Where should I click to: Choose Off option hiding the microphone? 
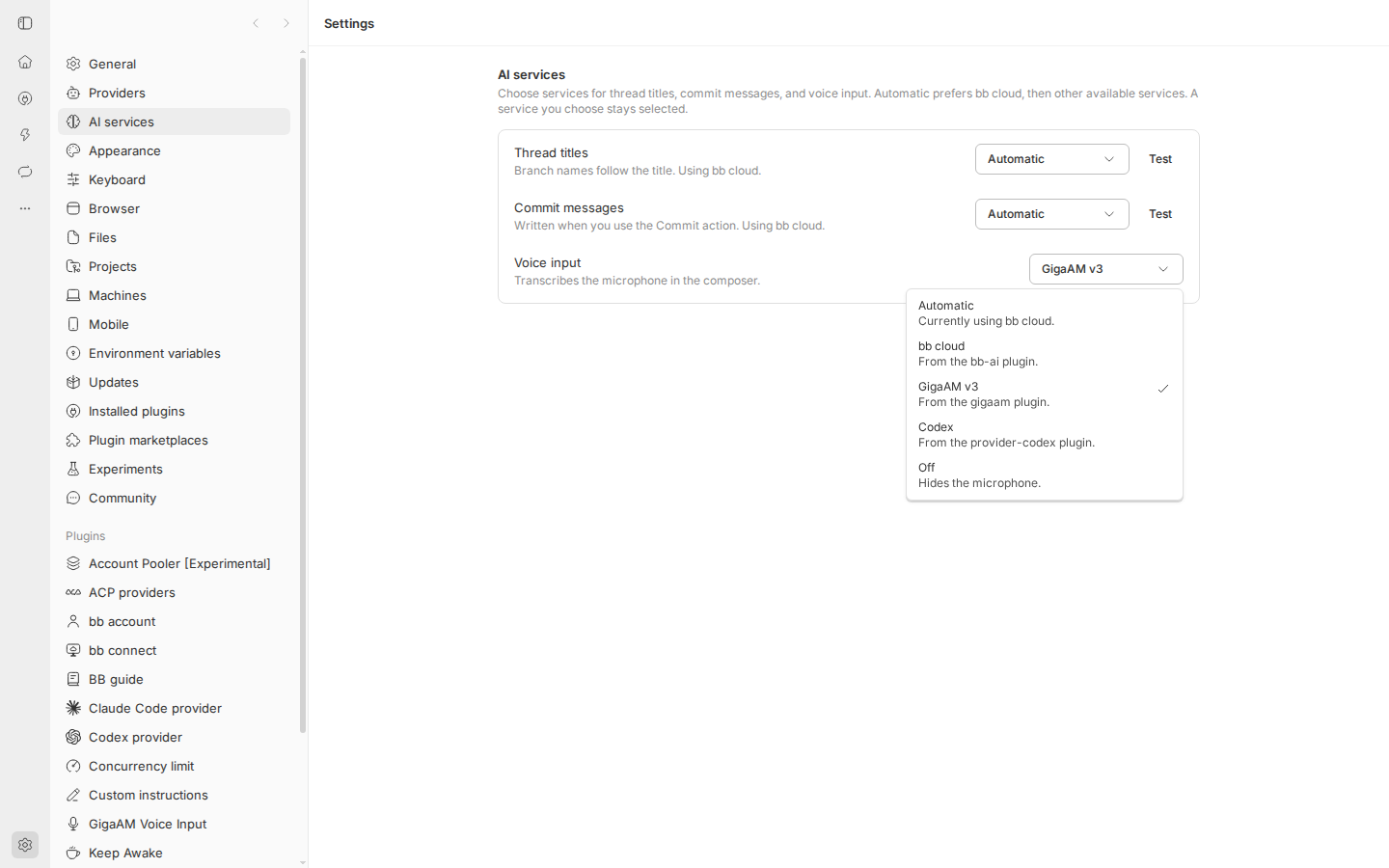click(x=1044, y=475)
